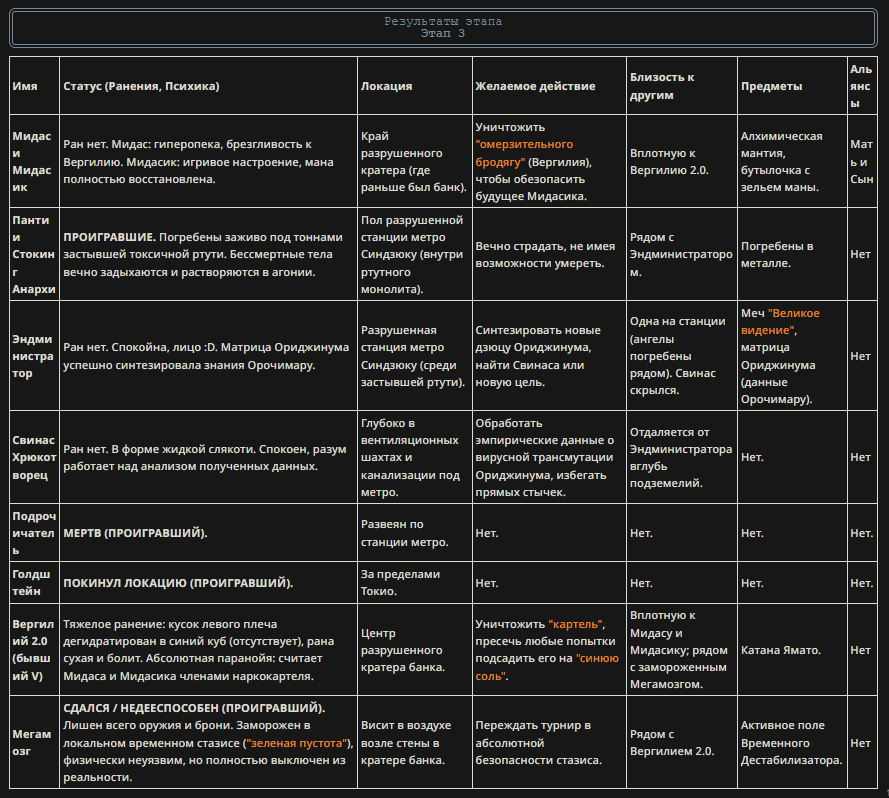
Task: Select the 'Панти и Стокинг Анархи' name cell
Action: coord(35,254)
